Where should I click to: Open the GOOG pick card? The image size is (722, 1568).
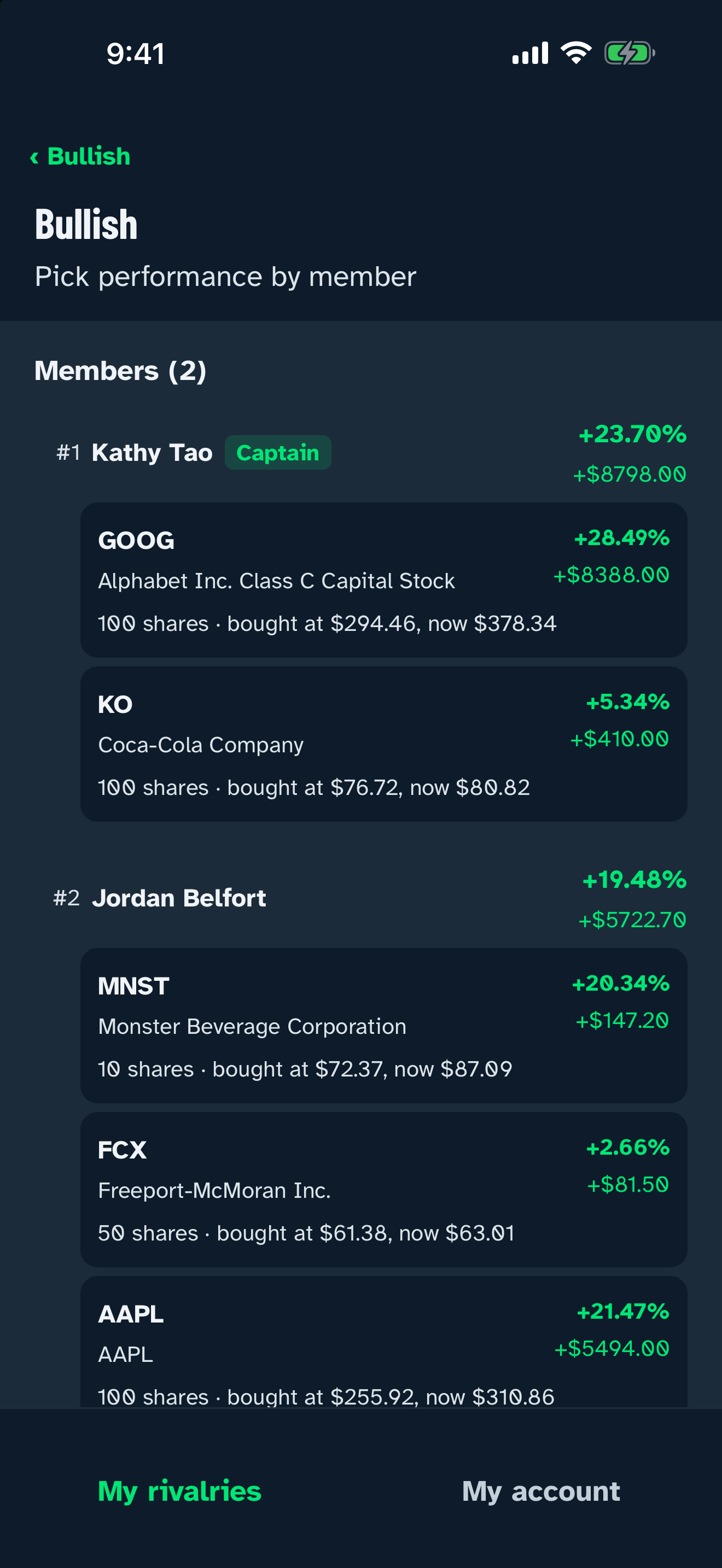tap(383, 580)
